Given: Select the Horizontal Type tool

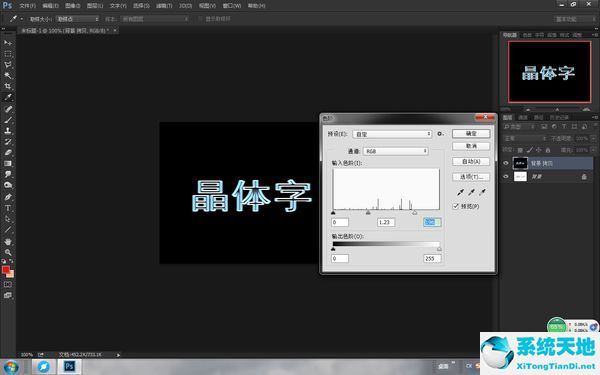Looking at the screenshot, I should (8, 208).
